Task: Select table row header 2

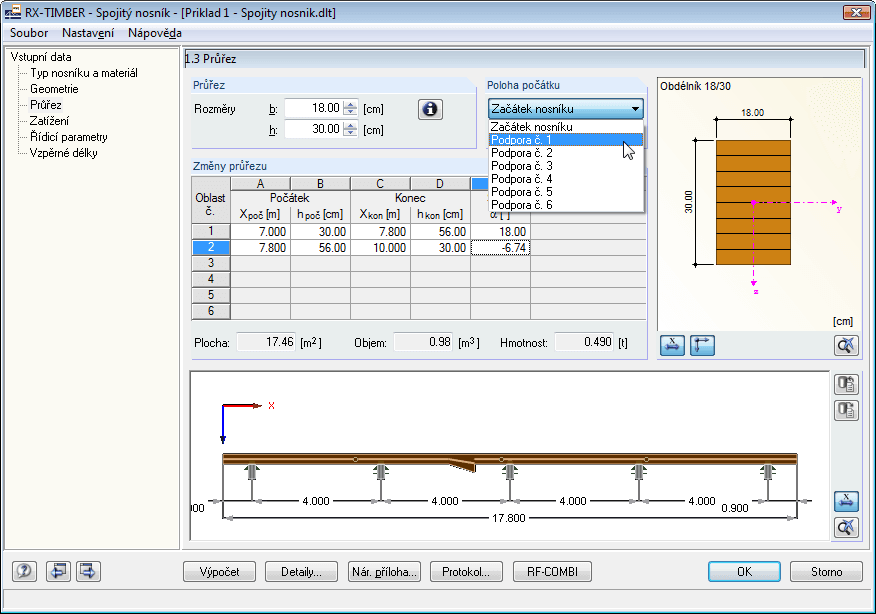Action: click(x=211, y=247)
